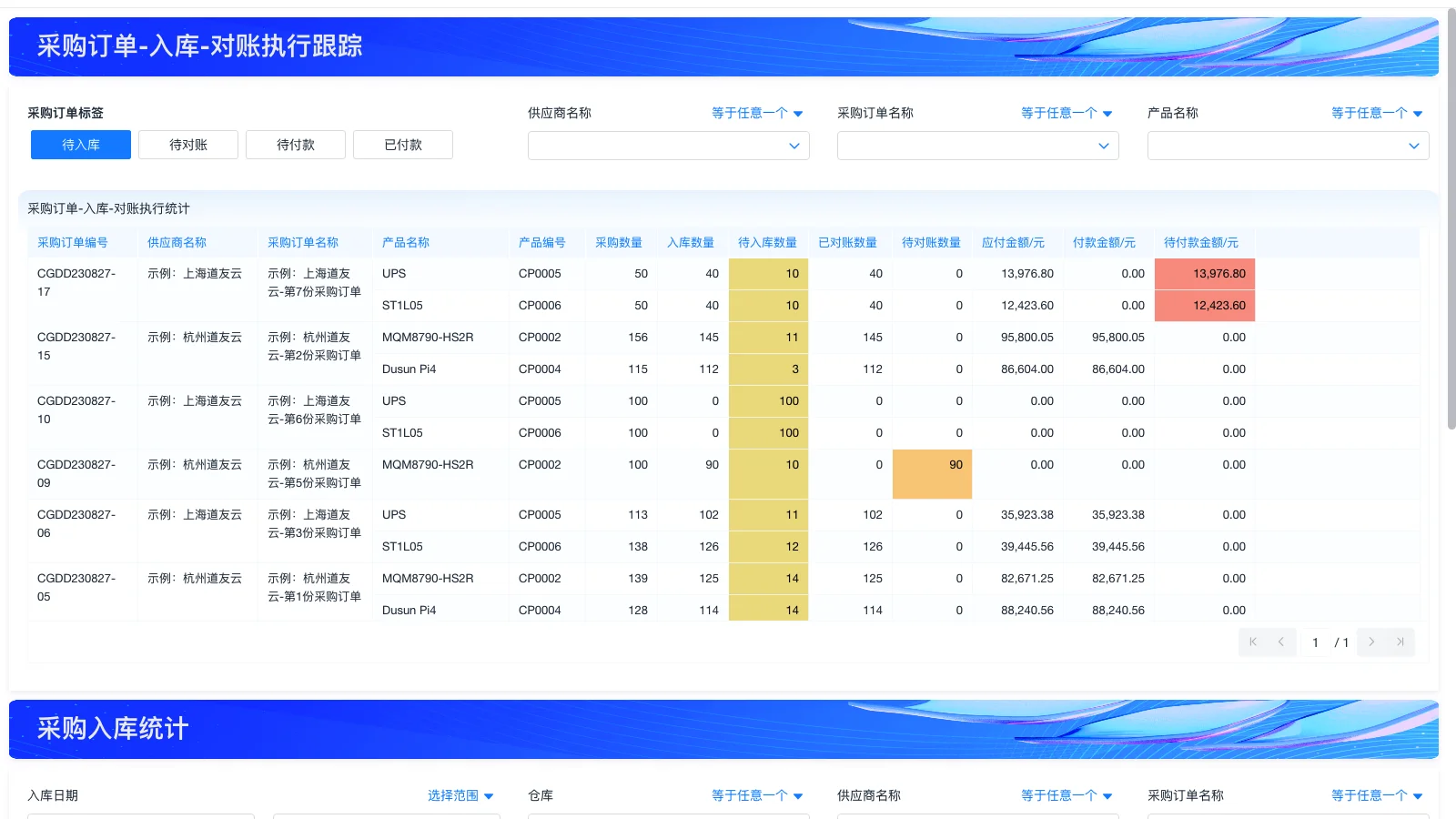Expand the 等于任意一个 condition beside 供应商名称
1456x819 pixels.
756,113
